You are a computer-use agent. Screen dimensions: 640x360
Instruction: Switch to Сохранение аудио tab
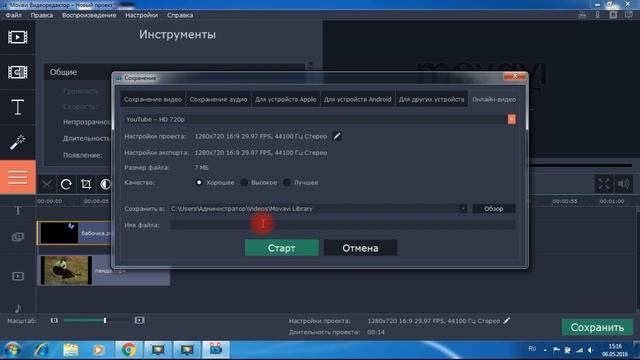[218, 99]
